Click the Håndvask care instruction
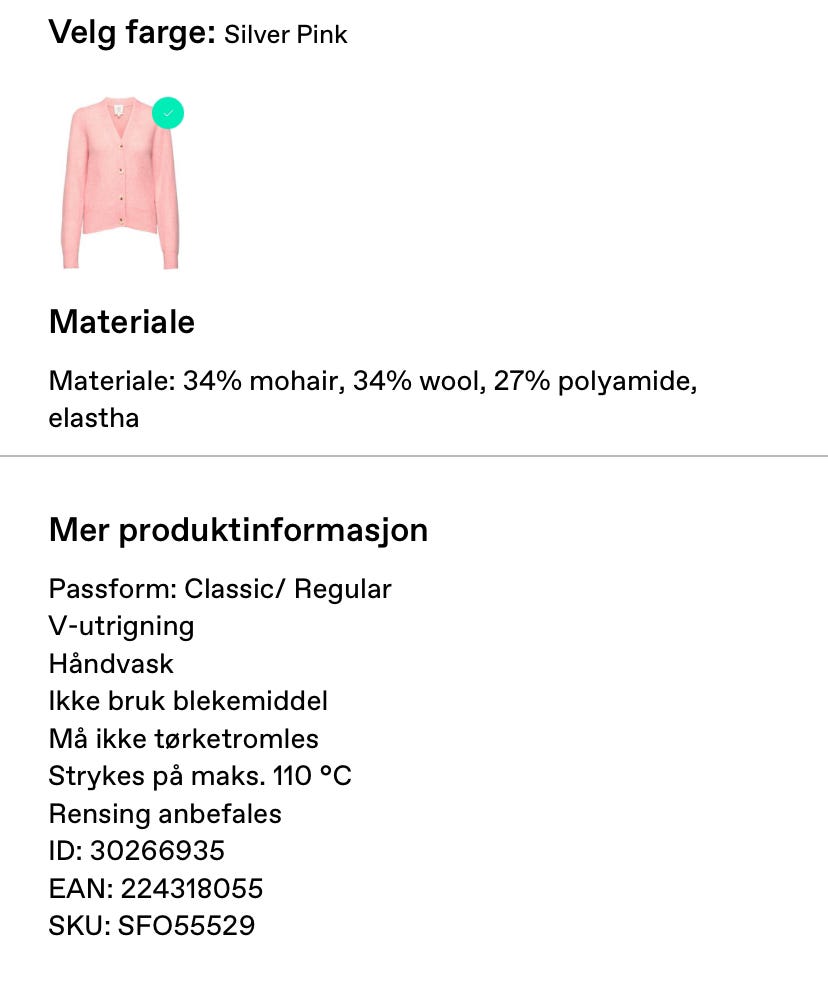 (110, 664)
